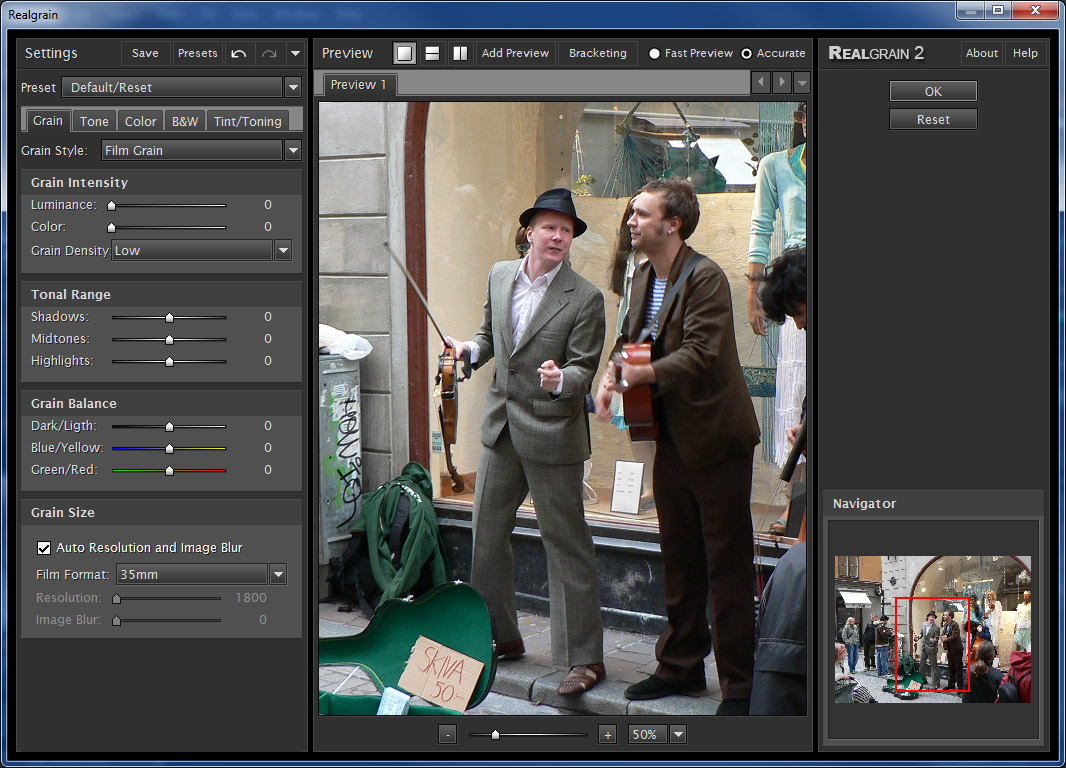Open the history dropdown arrow beside redo
The image size is (1066, 768).
point(295,53)
